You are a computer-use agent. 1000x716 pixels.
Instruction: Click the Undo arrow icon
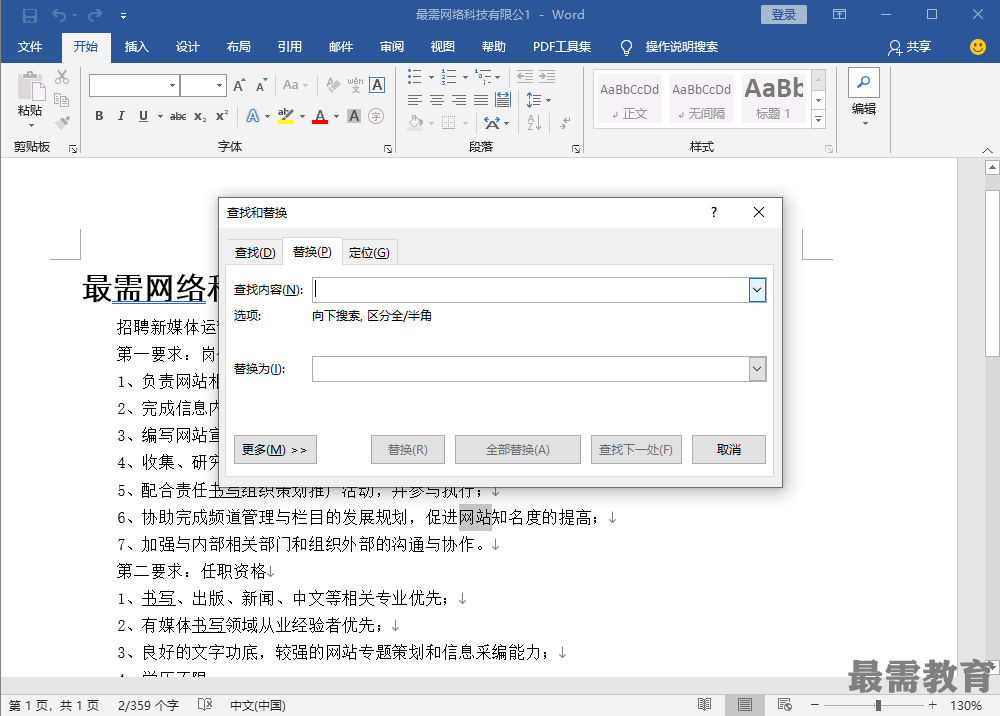[x=59, y=15]
